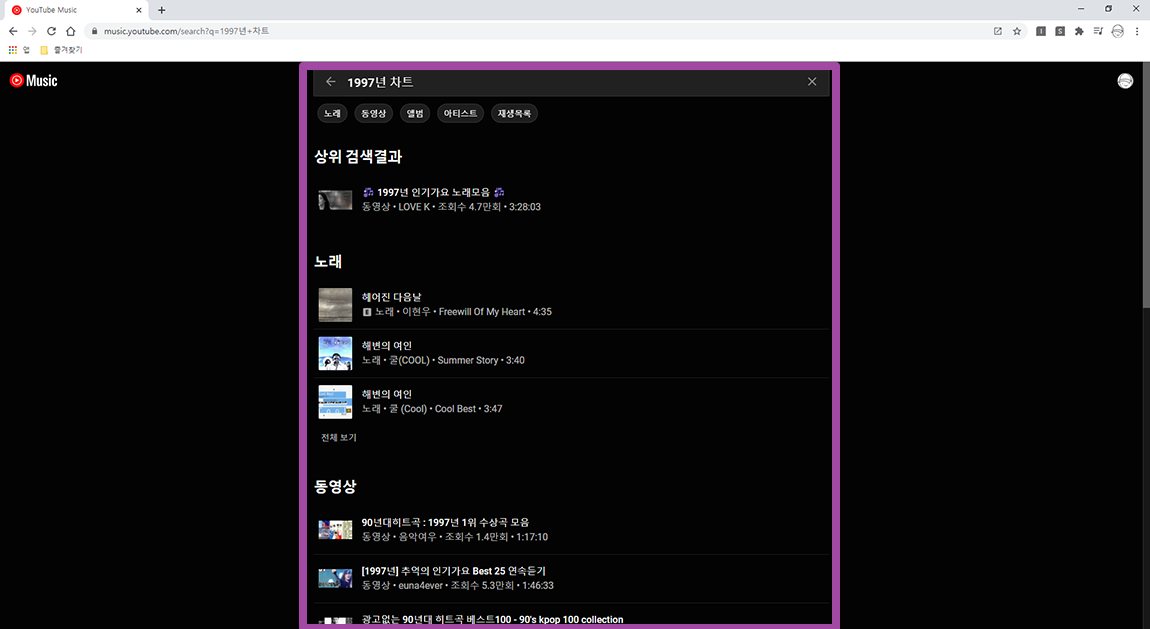Play the song 헤어진 다음날
Screen dimensions: 1150x629
[392, 297]
